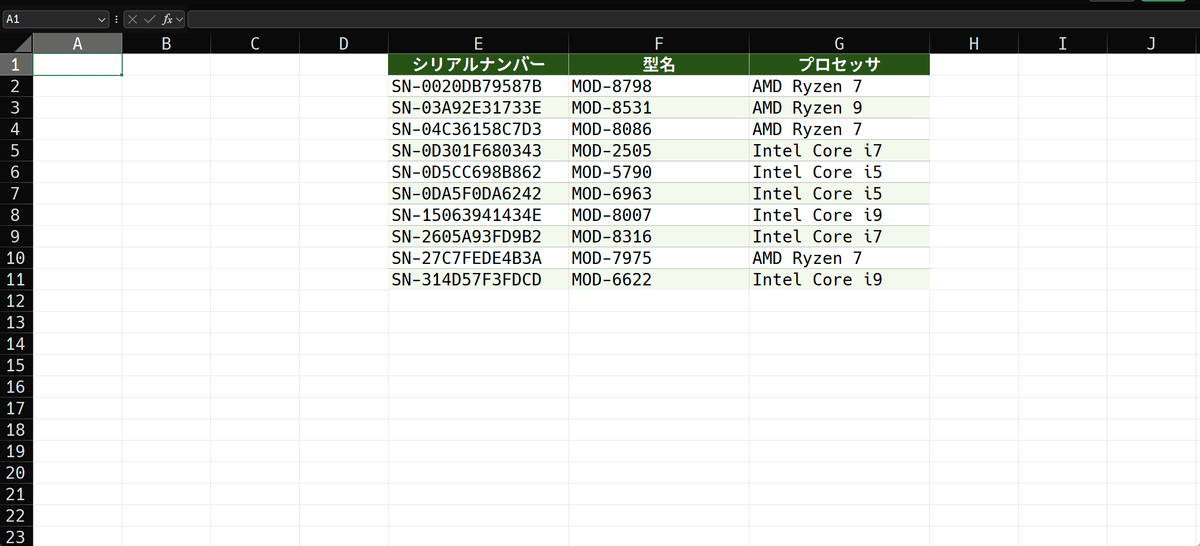Select cell SN-04C36158C7D3
The width and height of the screenshot is (1200, 546).
pos(479,129)
